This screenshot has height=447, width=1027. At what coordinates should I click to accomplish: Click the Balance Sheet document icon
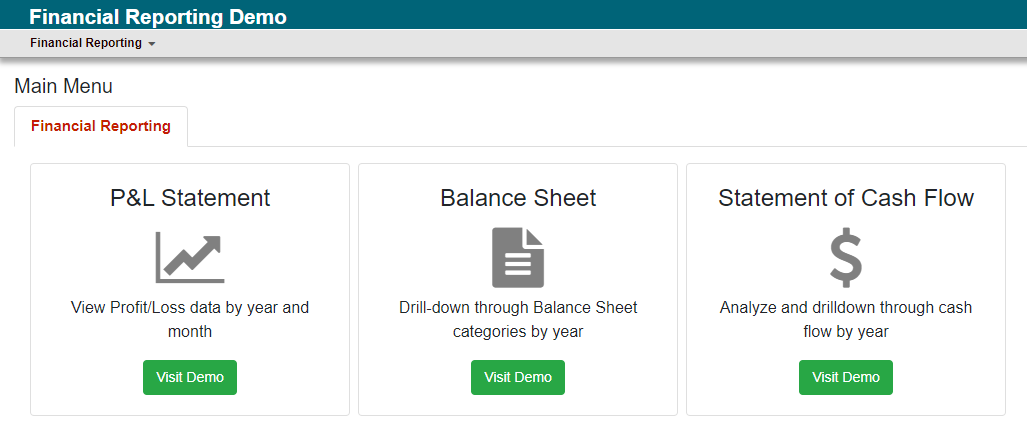(x=517, y=257)
